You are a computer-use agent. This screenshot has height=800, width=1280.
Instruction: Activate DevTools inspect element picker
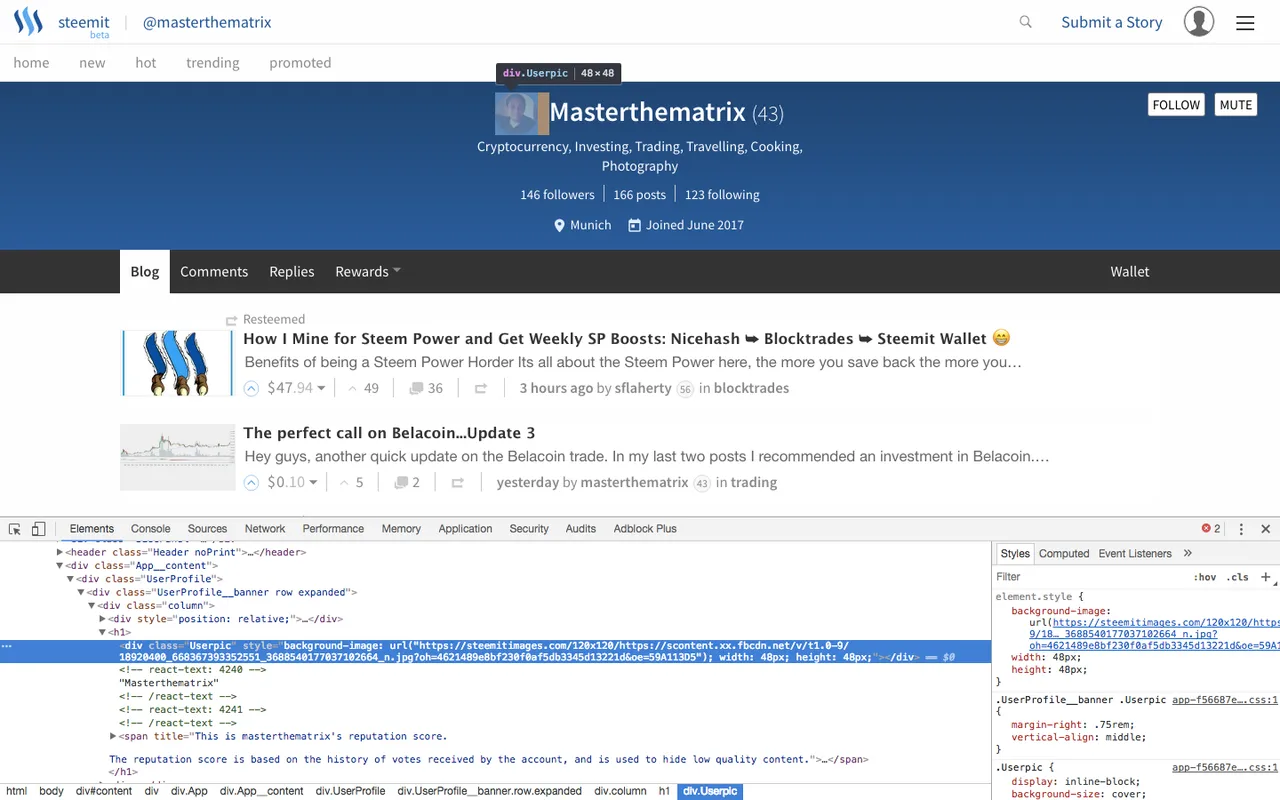pos(15,529)
